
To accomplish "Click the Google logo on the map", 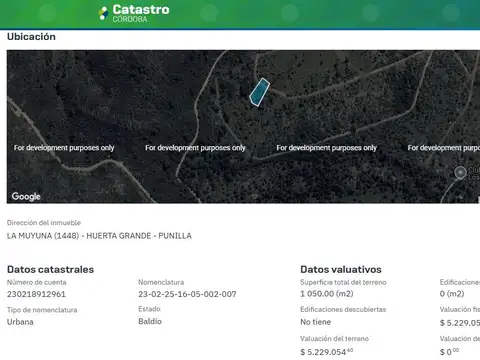I will pos(26,197).
